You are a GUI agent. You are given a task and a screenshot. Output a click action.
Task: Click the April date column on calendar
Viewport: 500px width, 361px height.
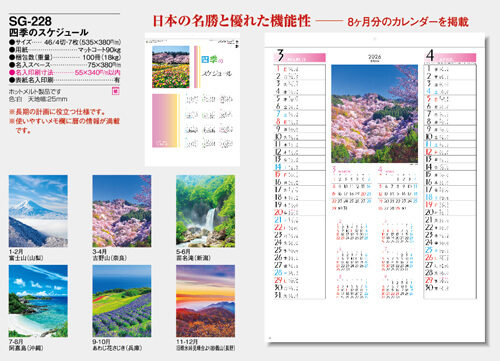click(450, 181)
